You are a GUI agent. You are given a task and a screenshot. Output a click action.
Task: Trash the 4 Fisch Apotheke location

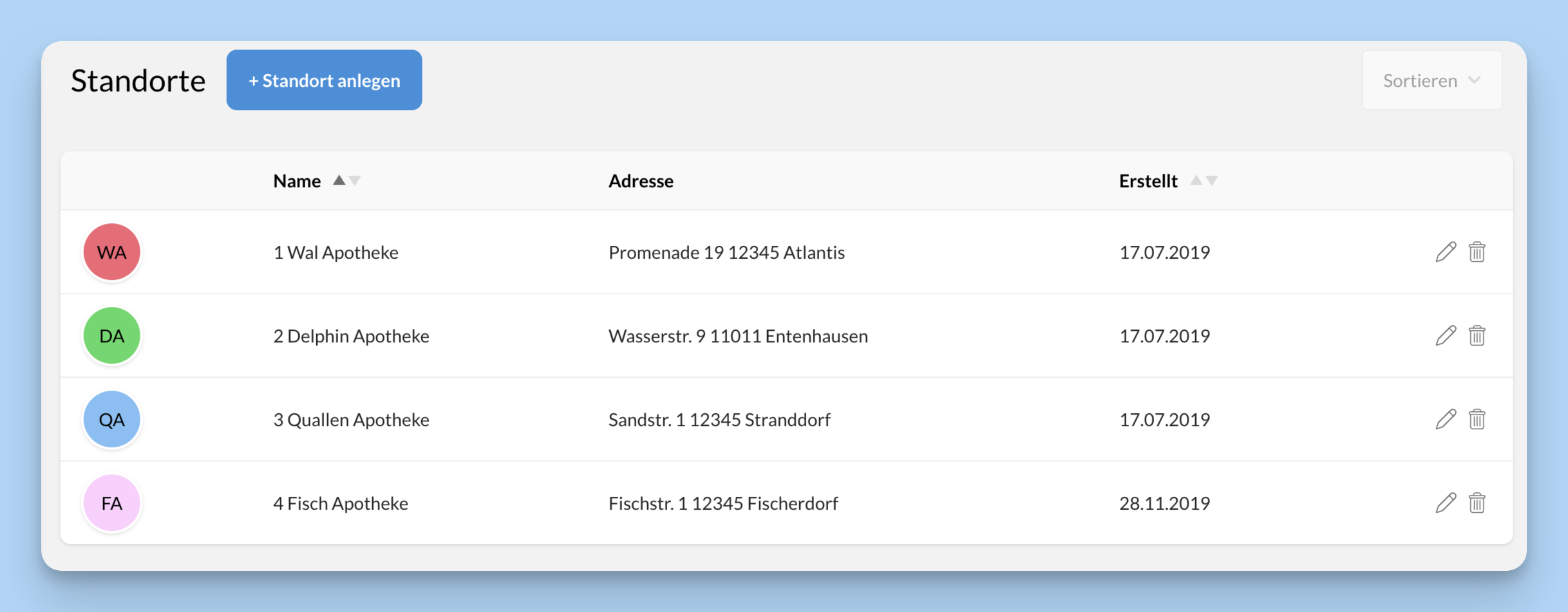click(x=1477, y=503)
